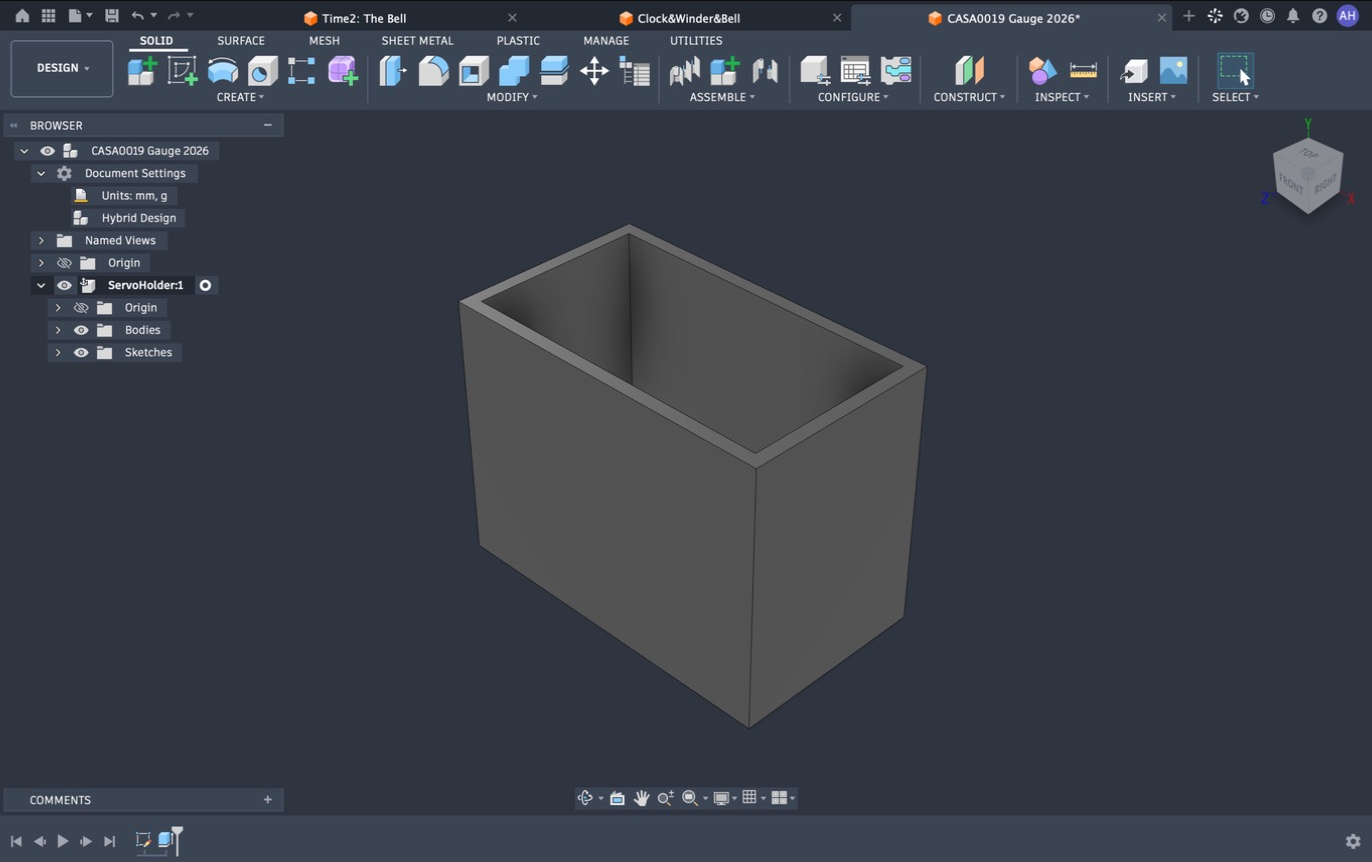Select the Create Sketch tool
Image resolution: width=1372 pixels, height=862 pixels.
click(182, 71)
